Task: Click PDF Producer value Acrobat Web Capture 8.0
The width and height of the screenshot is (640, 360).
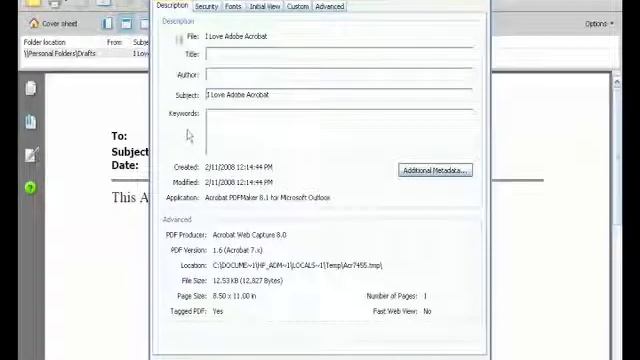Action: pos(249,235)
